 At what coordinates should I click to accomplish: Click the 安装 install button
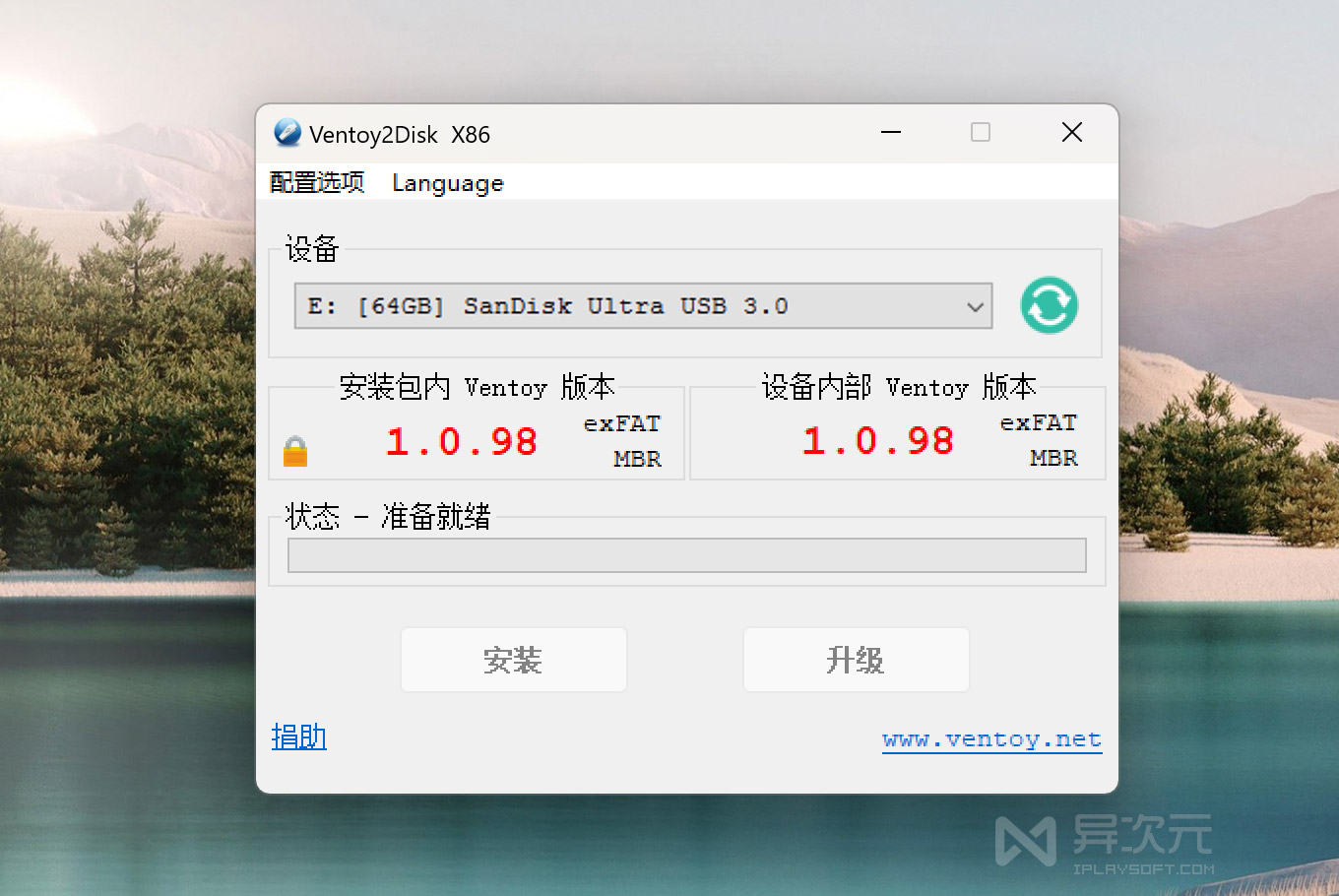click(513, 660)
